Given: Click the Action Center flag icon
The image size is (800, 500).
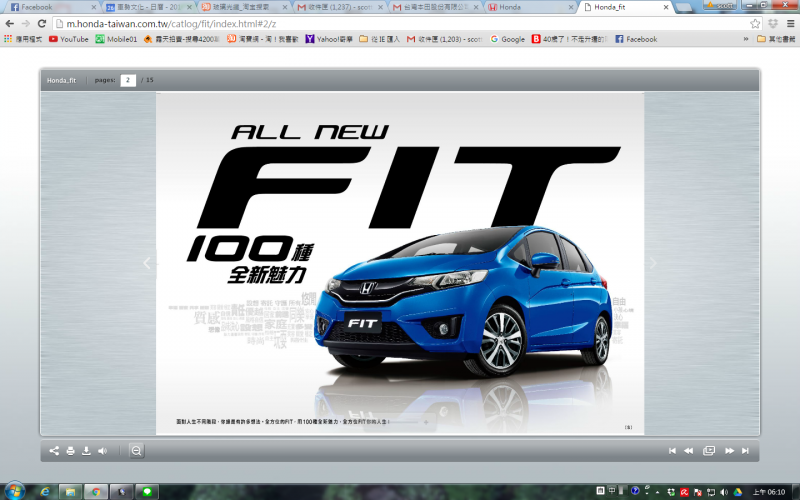Looking at the screenshot, I should point(697,492).
